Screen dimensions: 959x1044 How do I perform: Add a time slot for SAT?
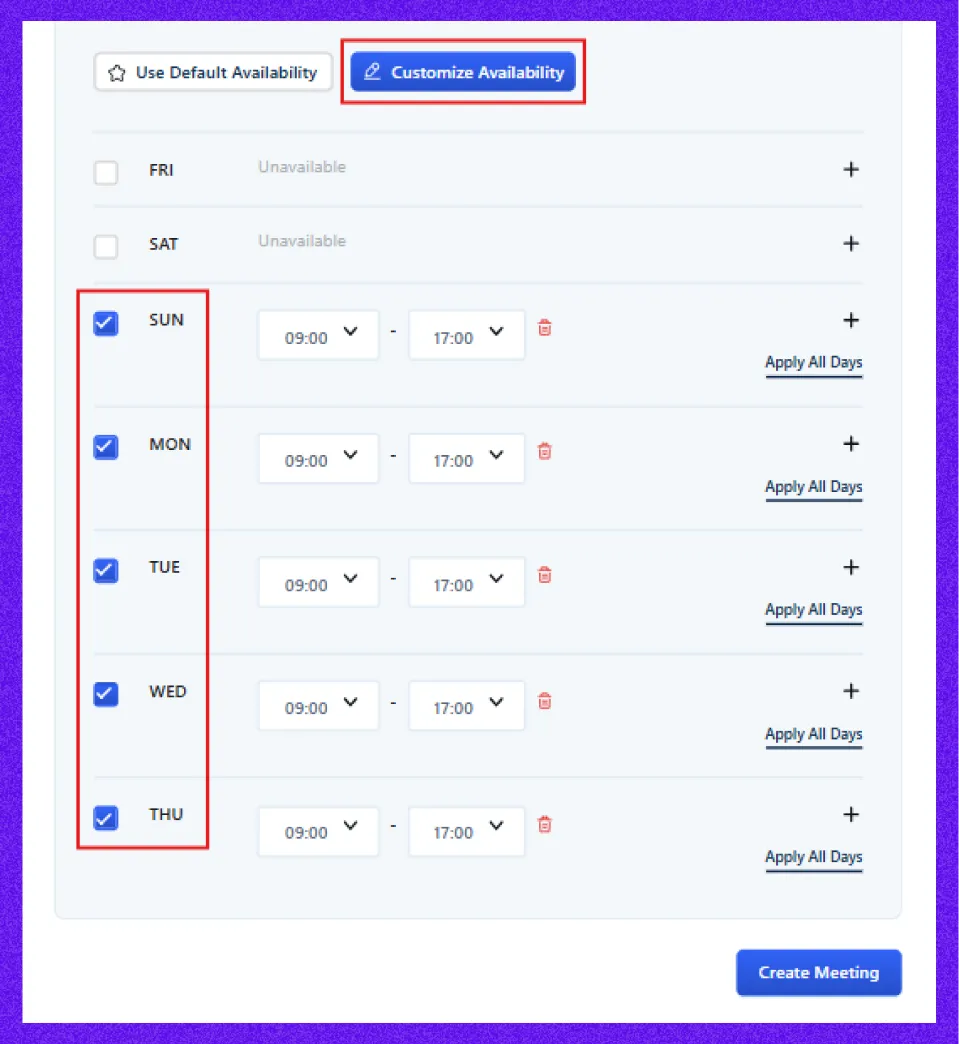850,244
